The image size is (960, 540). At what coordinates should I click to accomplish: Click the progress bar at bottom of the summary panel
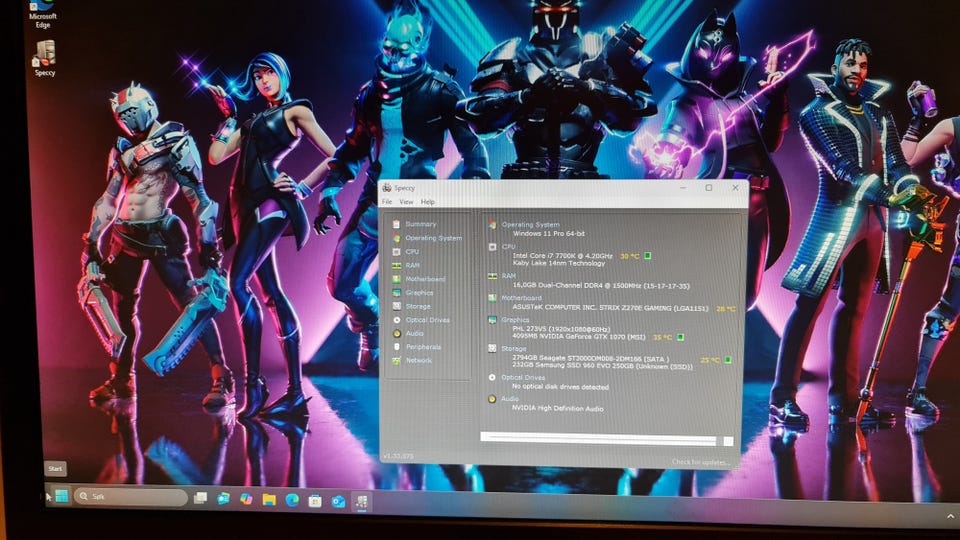point(598,438)
